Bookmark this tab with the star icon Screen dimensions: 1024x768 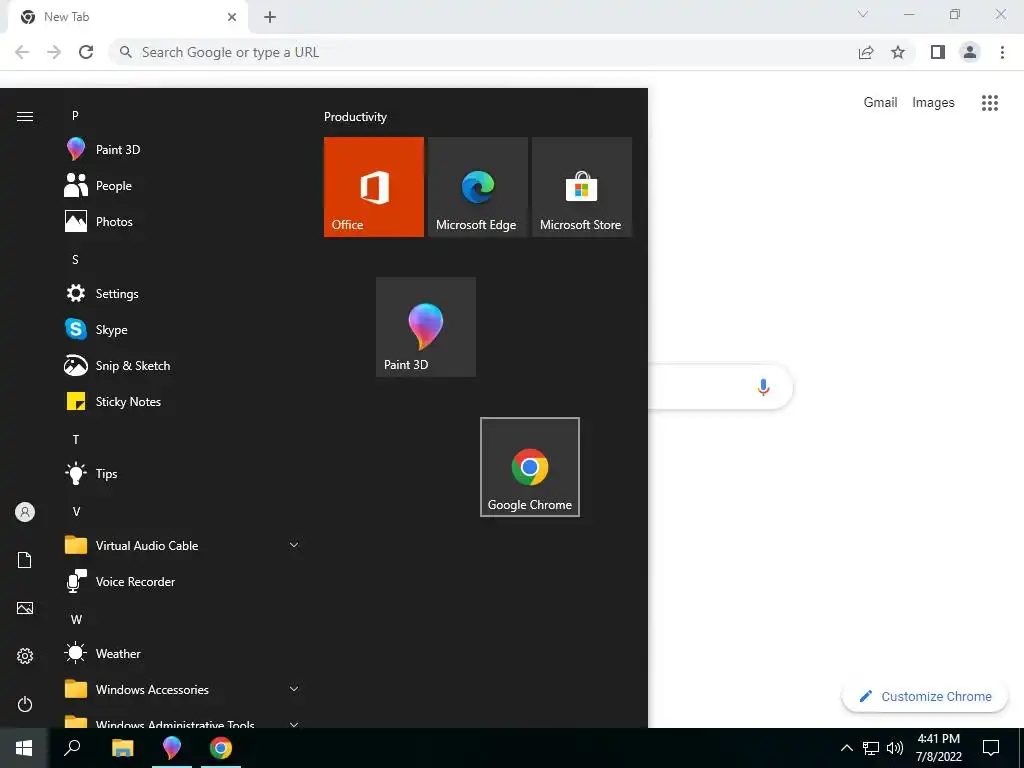898,52
